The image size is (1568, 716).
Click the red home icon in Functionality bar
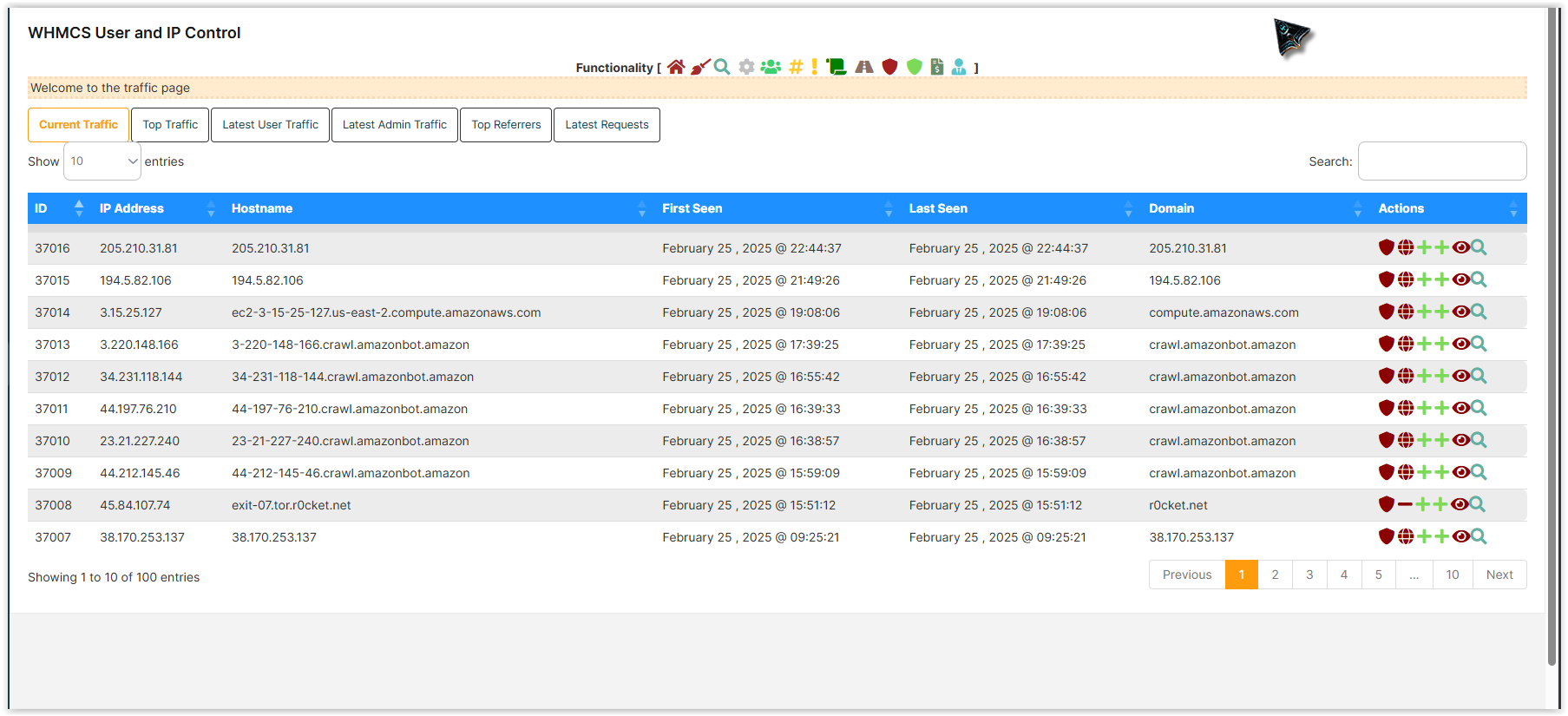676,67
